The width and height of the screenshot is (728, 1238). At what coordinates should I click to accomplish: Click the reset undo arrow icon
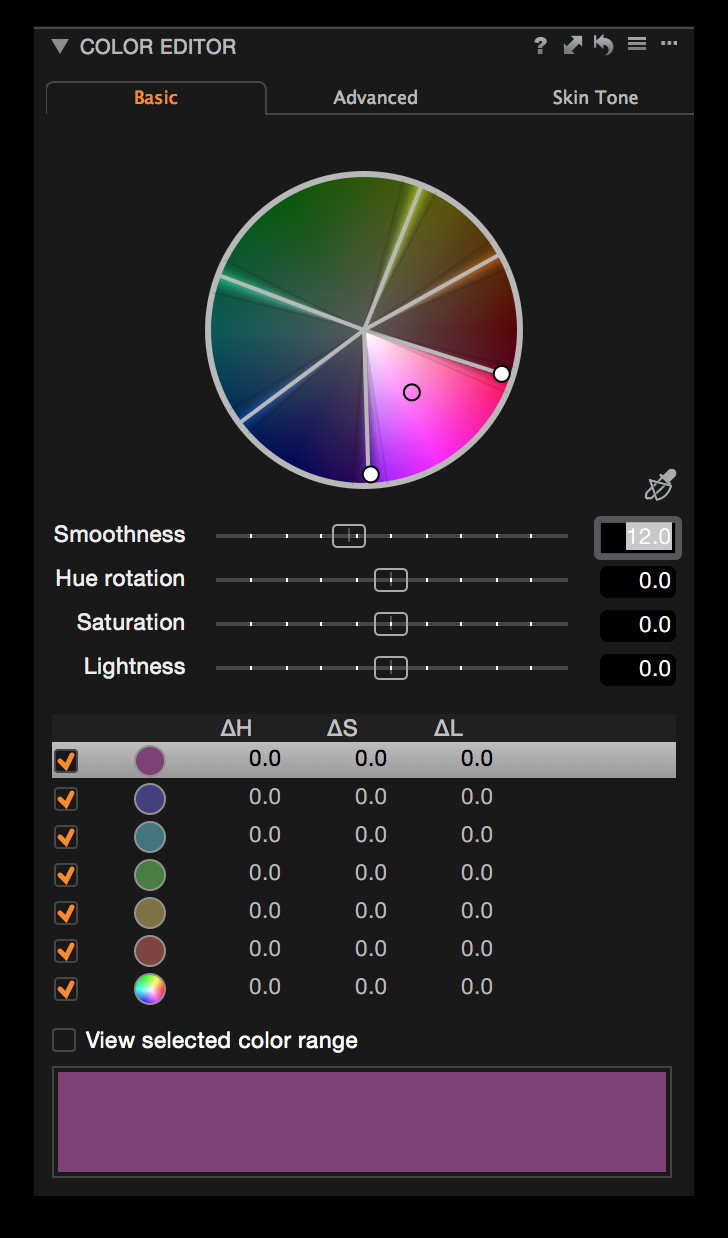tap(603, 45)
